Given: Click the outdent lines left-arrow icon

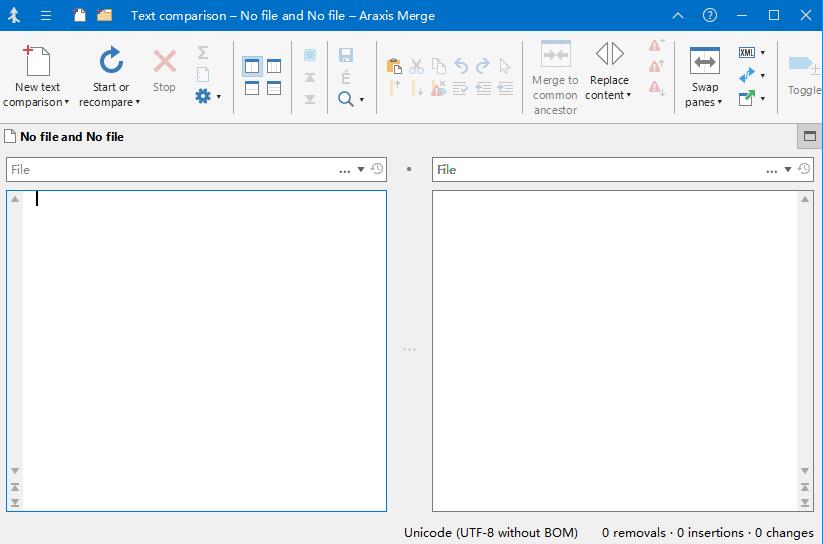Looking at the screenshot, I should [x=483, y=88].
